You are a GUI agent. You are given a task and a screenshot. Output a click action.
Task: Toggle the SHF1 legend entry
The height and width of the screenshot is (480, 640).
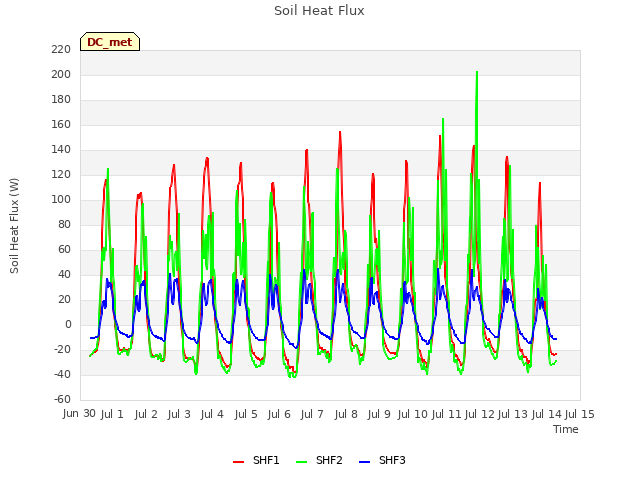pyautogui.click(x=256, y=460)
